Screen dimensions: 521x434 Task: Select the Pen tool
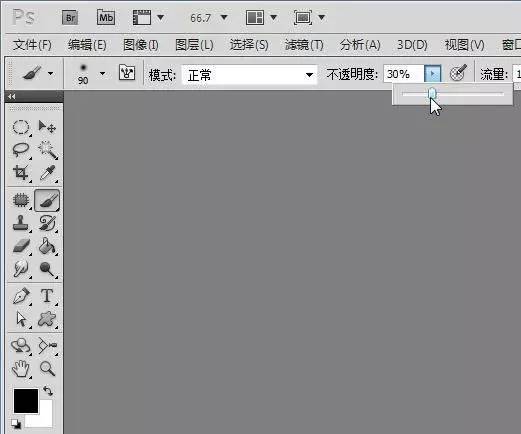[x=21, y=296]
